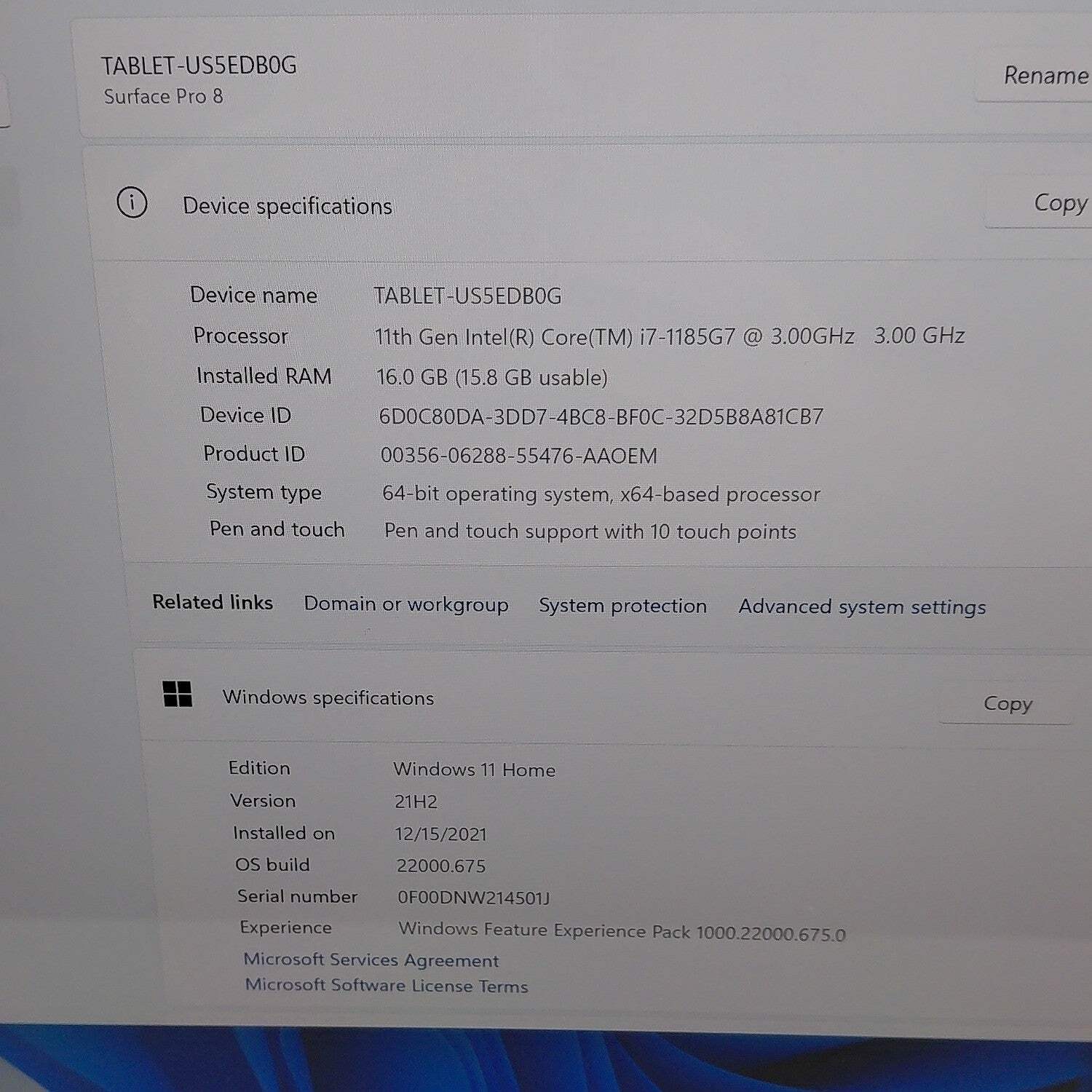Select the OS build value 22000.675
Screen dimensions: 1092x1092
[x=441, y=866]
